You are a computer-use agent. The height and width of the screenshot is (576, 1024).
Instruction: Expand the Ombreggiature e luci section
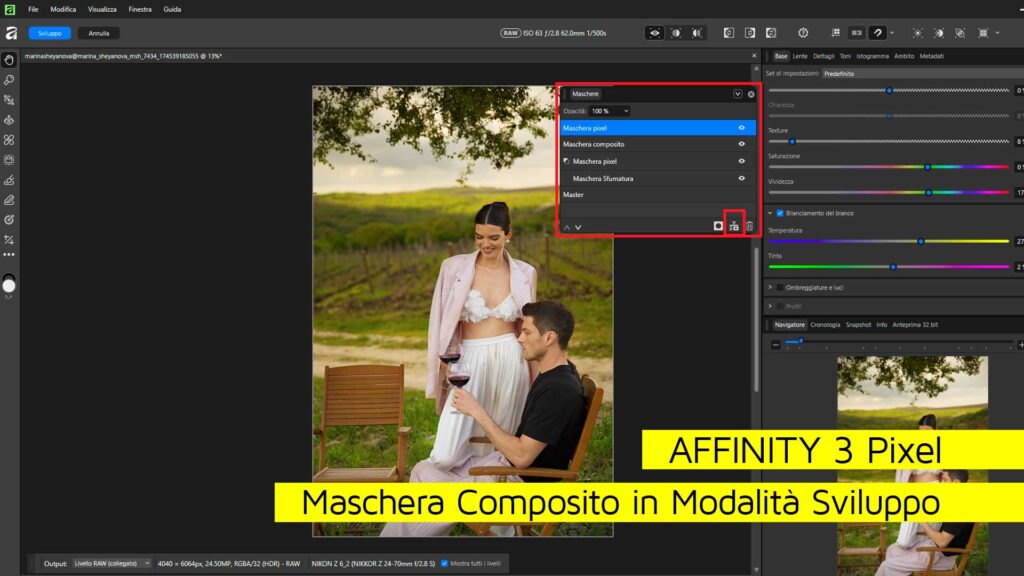770,287
